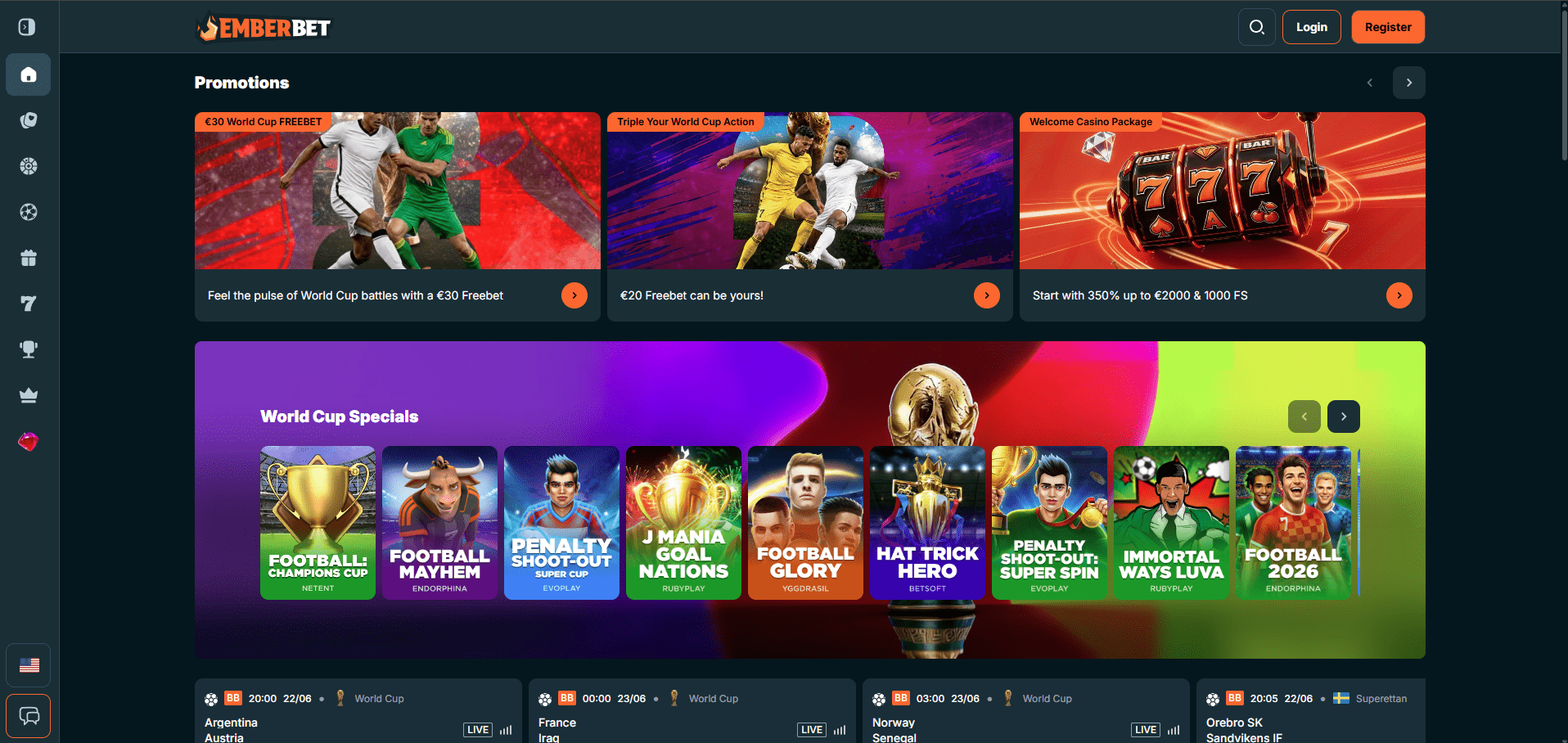Select the Argentina team name
The width and height of the screenshot is (1568, 743).
point(231,723)
